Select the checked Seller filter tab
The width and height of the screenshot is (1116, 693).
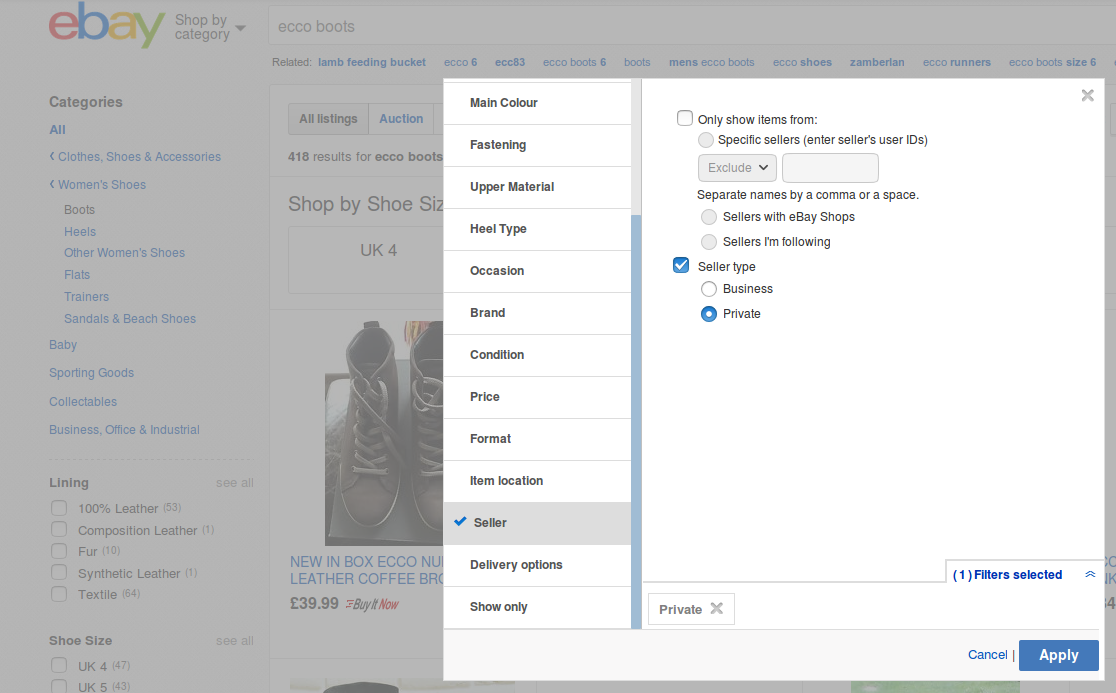point(537,523)
